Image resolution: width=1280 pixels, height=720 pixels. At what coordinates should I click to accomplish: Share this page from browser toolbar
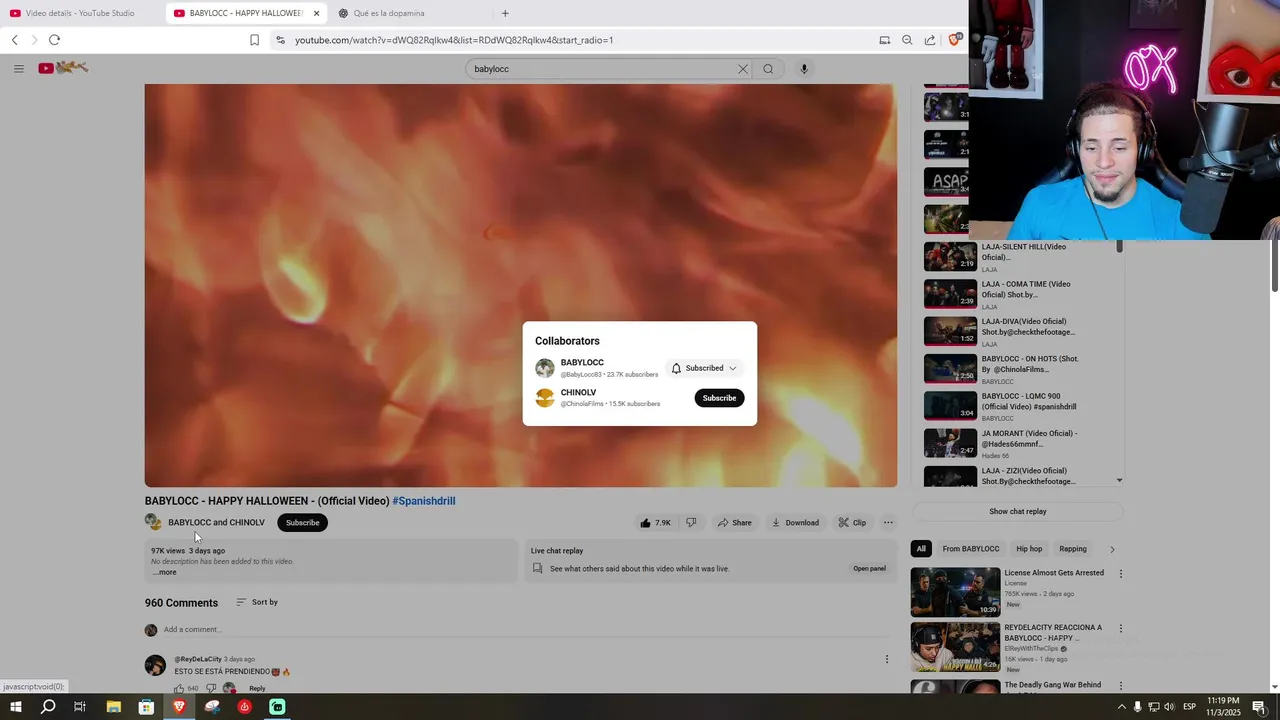(930, 40)
